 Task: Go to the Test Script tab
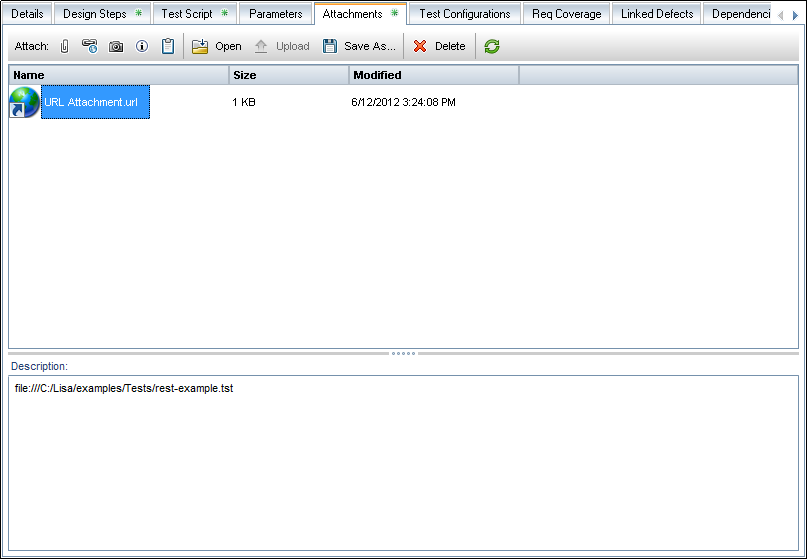point(195,14)
